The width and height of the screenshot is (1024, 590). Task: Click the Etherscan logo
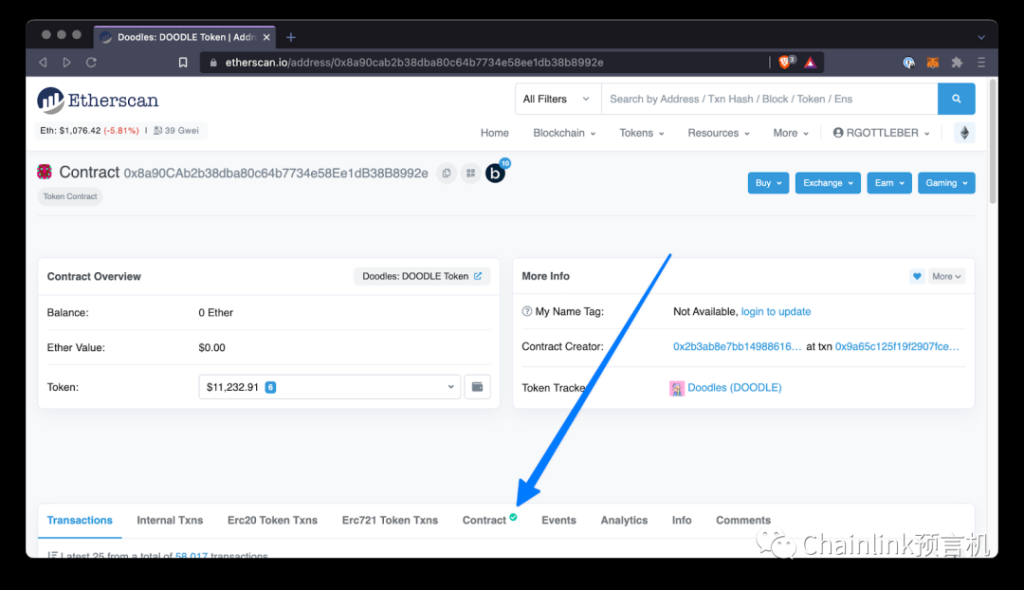[98, 100]
